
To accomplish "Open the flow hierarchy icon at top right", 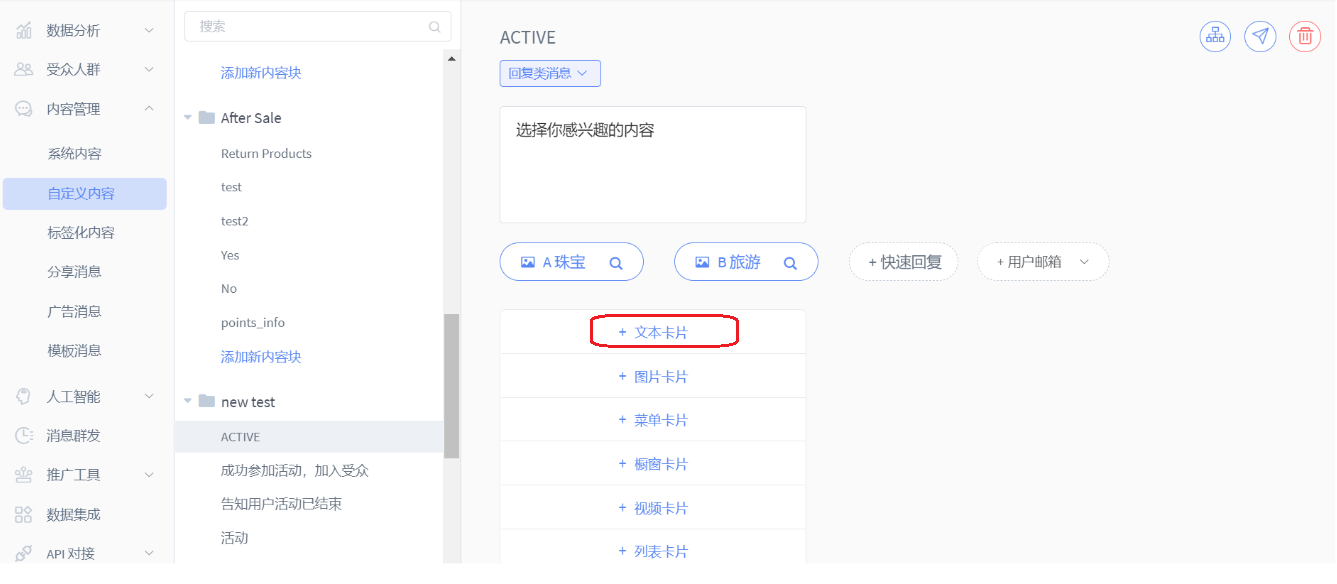I will click(x=1215, y=36).
